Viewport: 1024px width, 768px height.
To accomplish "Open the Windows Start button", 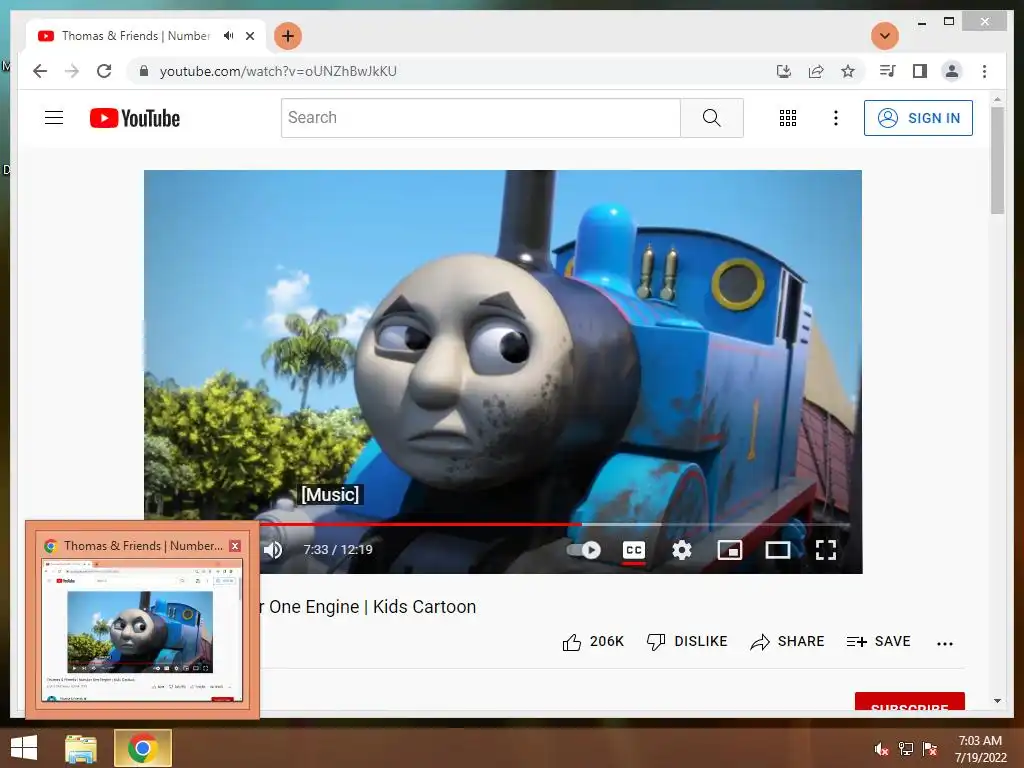I will click(24, 748).
